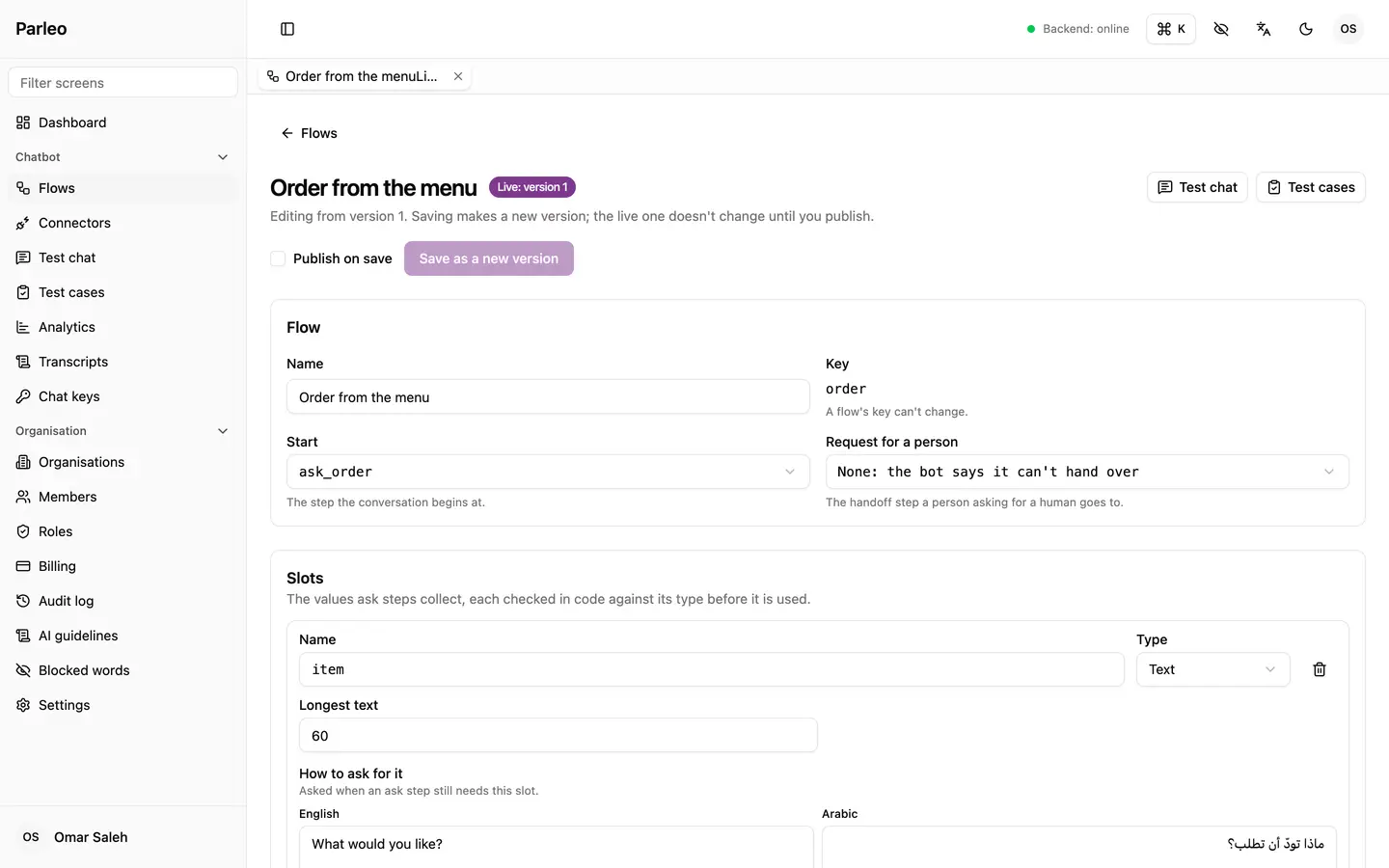Close the Order from the menu tab
The height and width of the screenshot is (868, 1389).
pos(458,76)
